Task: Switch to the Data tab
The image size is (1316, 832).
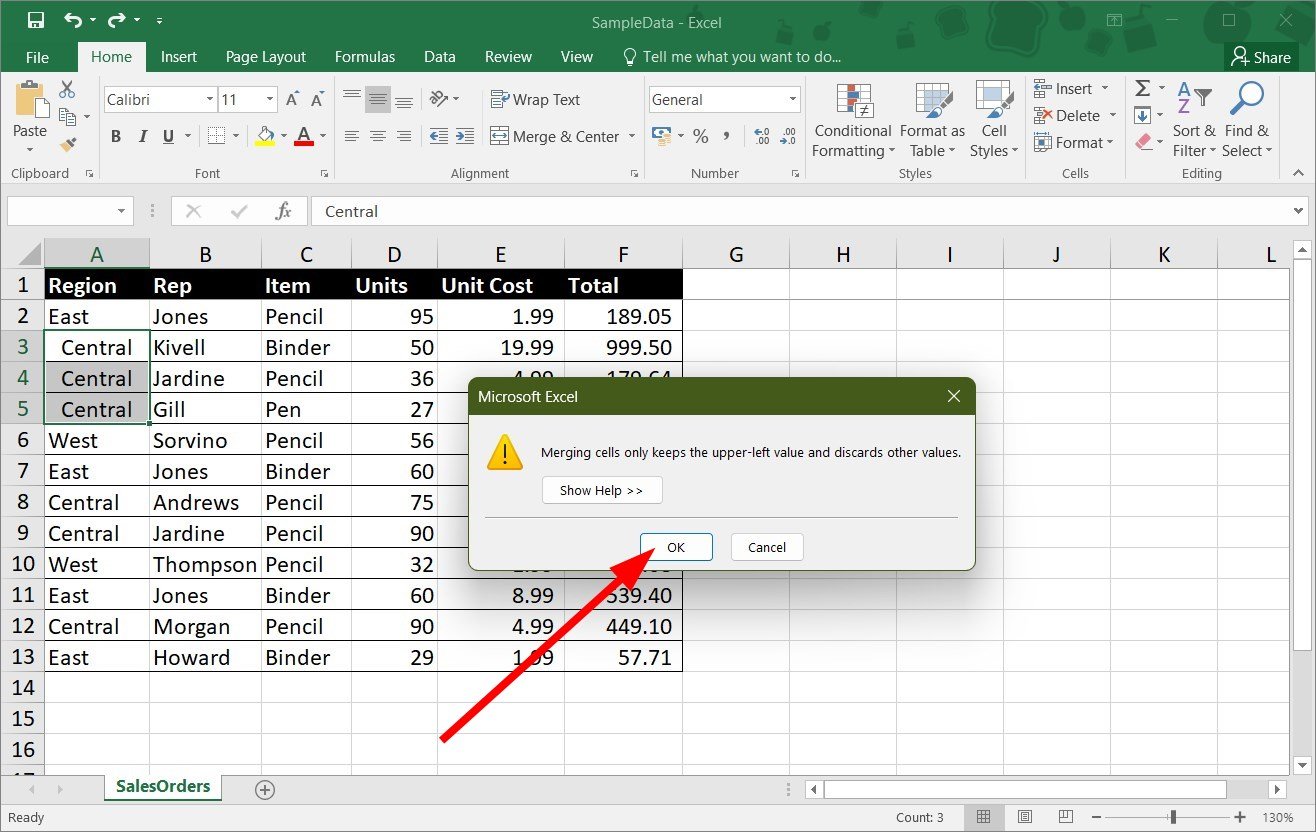Action: coord(440,57)
